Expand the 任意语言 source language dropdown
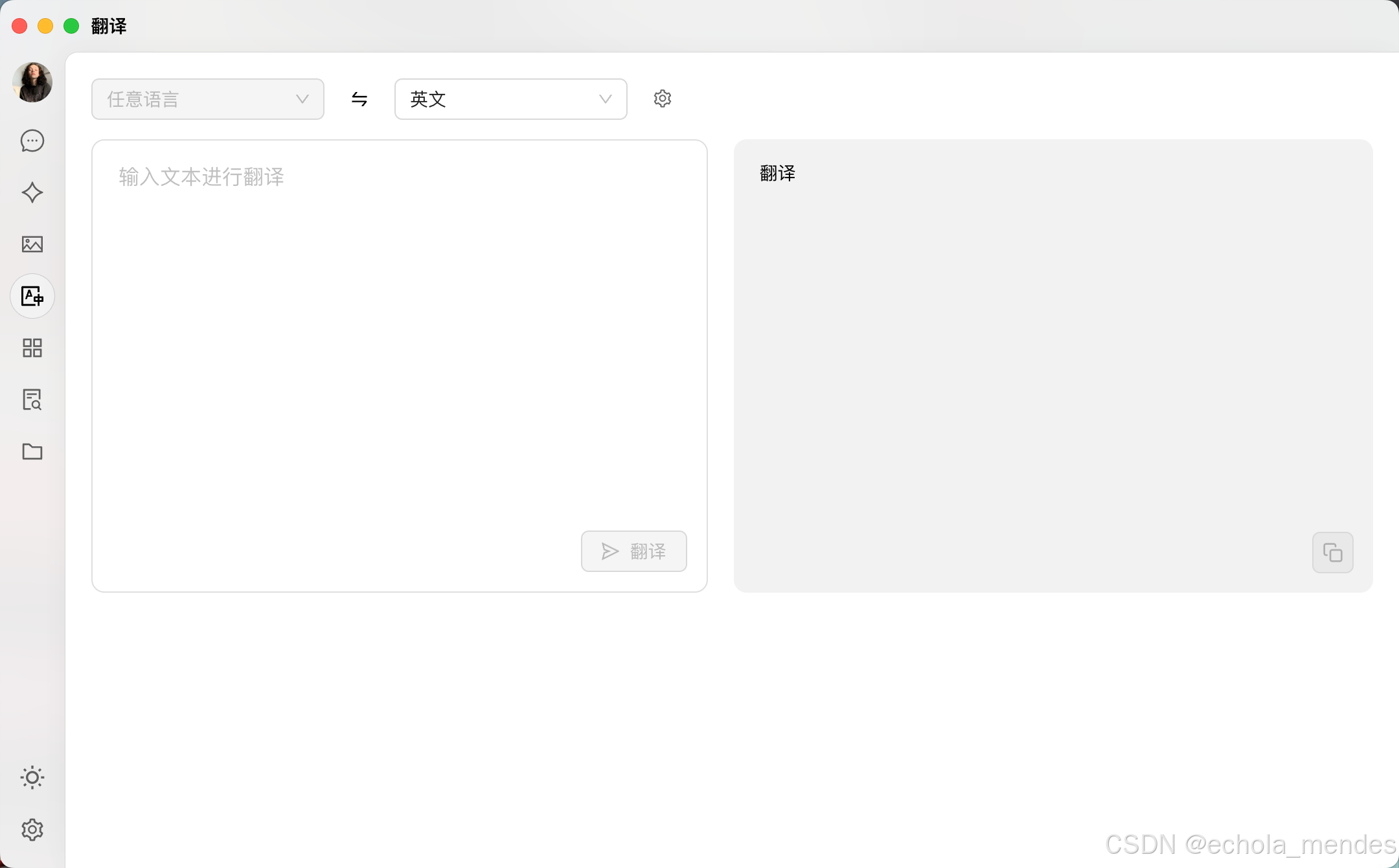Screen dimensions: 1399x868 coord(207,99)
